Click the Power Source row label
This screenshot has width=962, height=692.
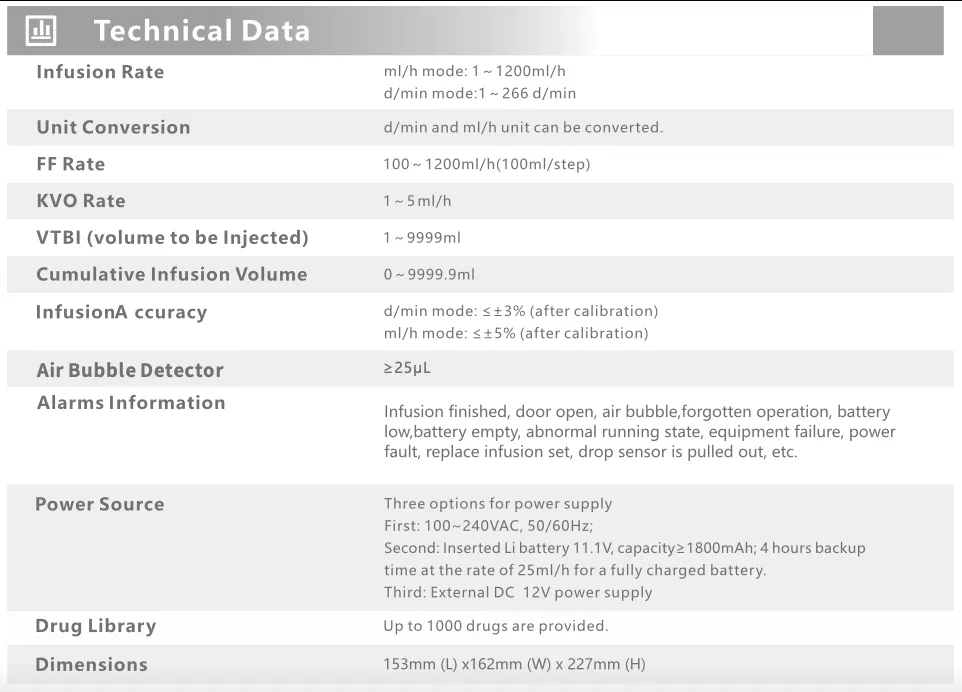100,504
